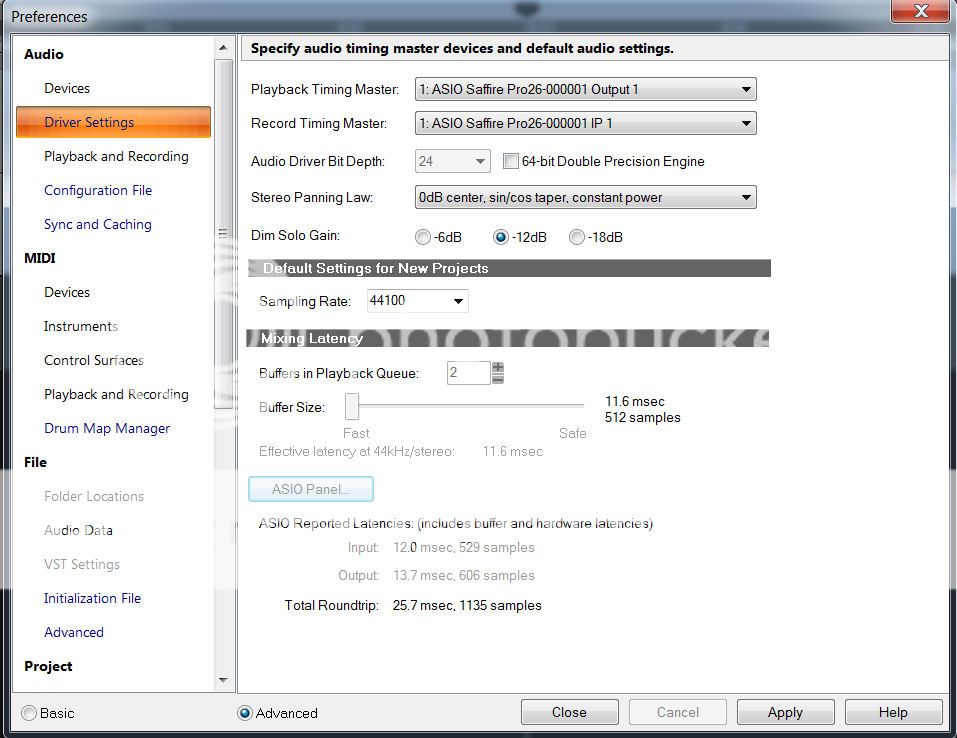Switch to Basic preferences view

(x=29, y=713)
